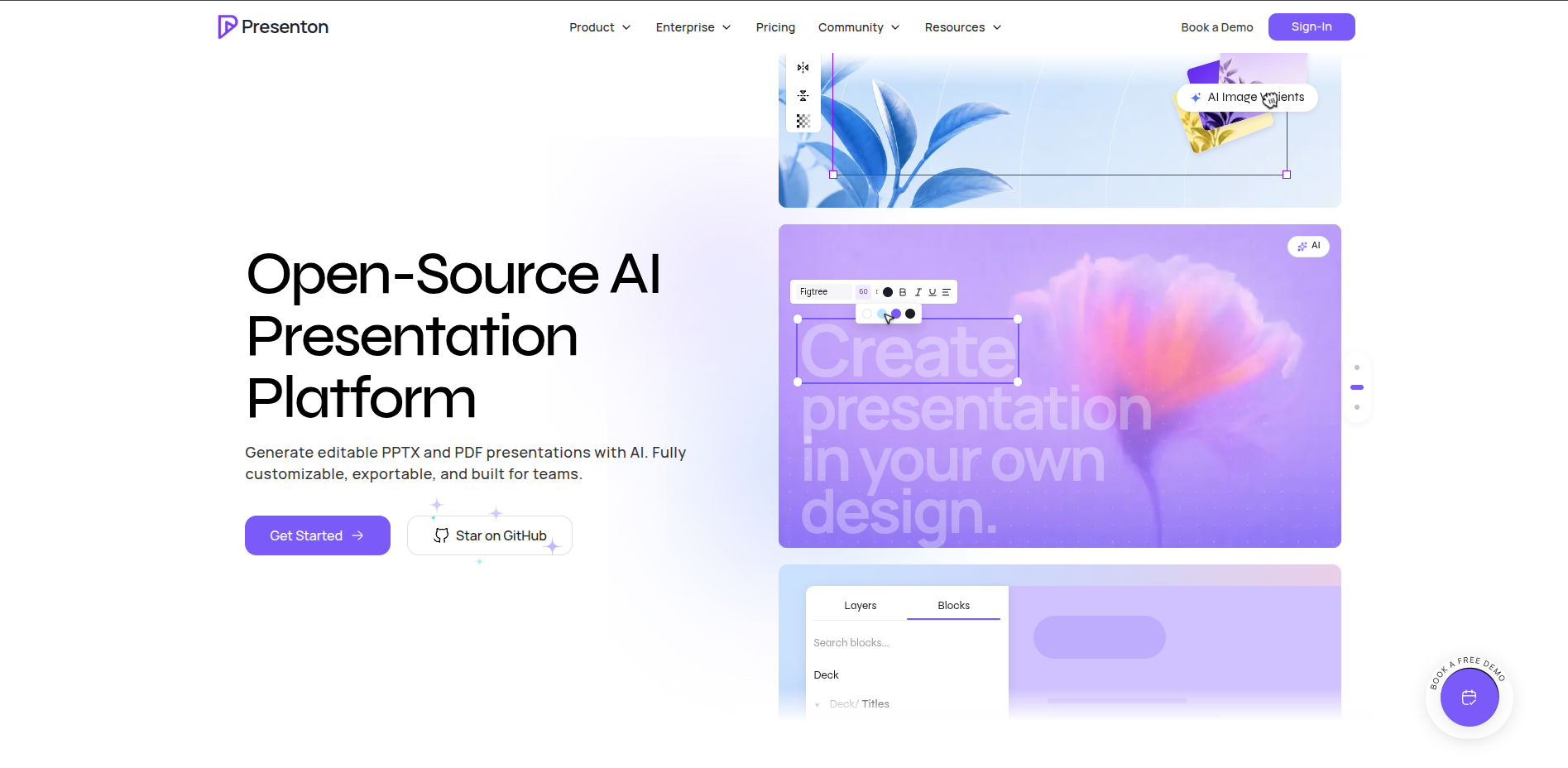Image resolution: width=1568 pixels, height=768 pixels.
Task: Expand the Resources menu
Action: coord(963,27)
